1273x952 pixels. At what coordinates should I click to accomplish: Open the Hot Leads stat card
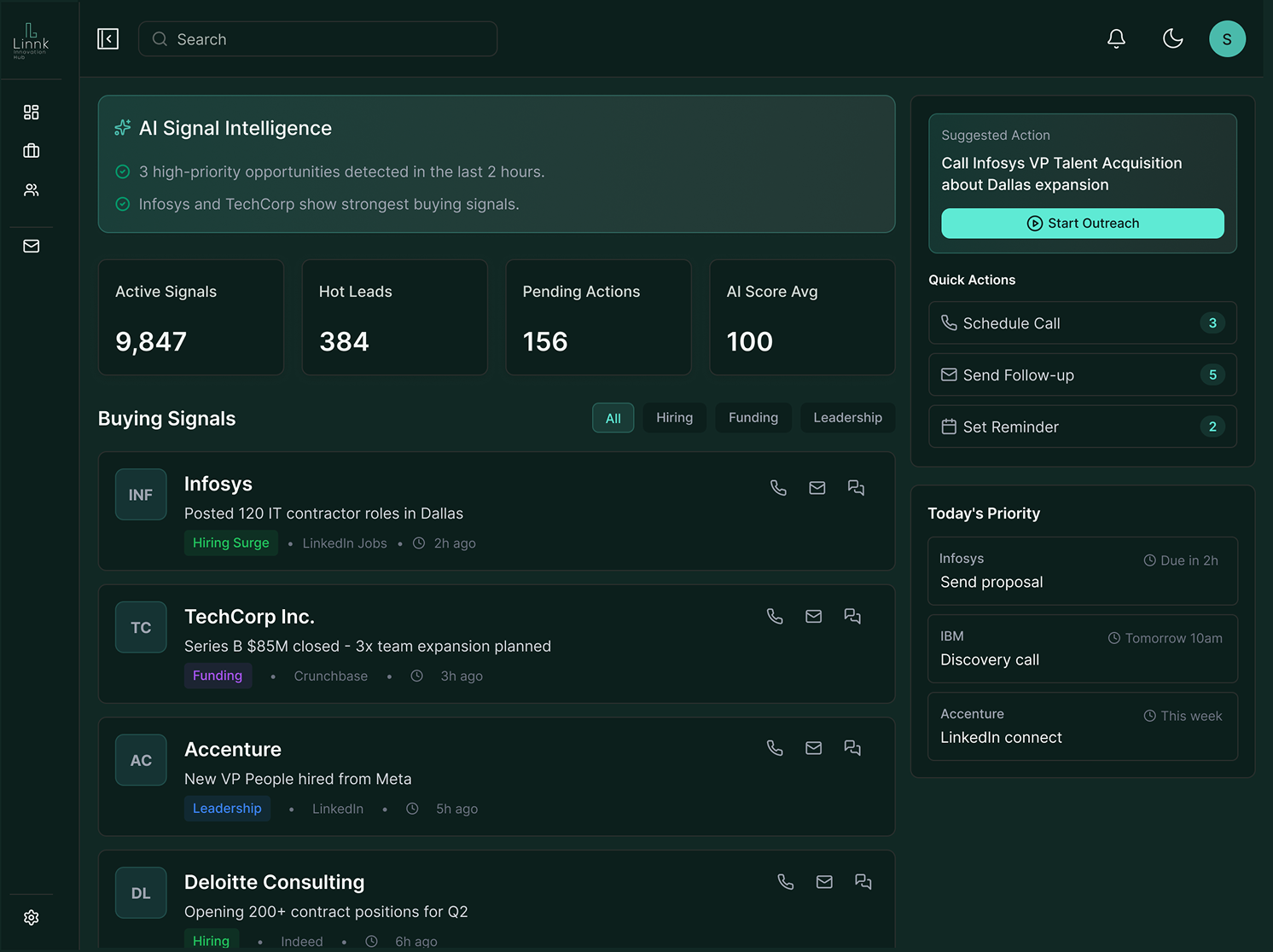tap(395, 317)
